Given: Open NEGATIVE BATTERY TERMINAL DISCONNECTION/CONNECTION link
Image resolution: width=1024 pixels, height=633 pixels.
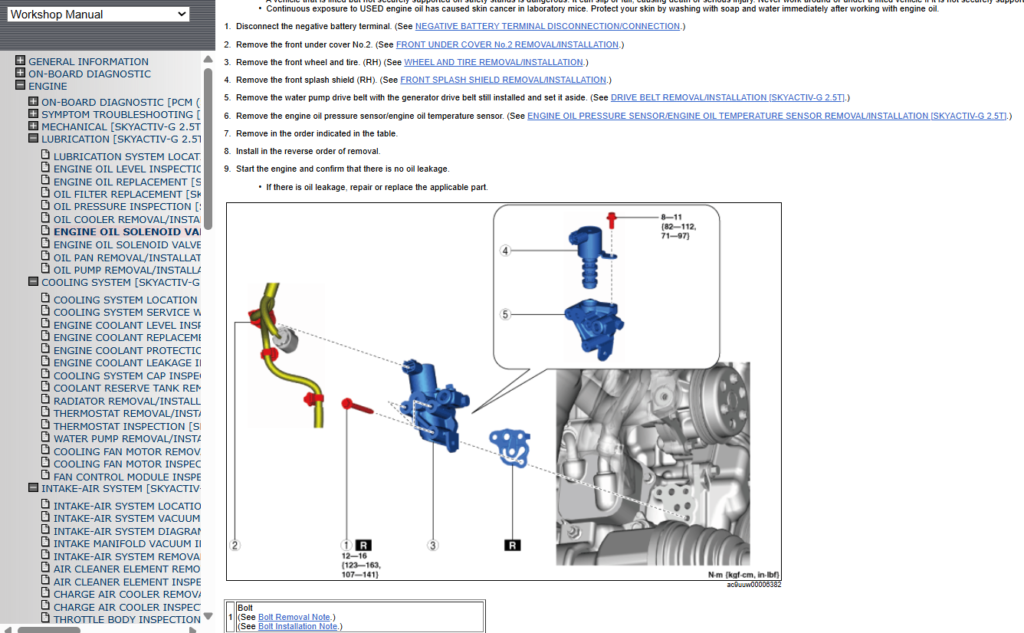Looking at the screenshot, I should point(547,26).
